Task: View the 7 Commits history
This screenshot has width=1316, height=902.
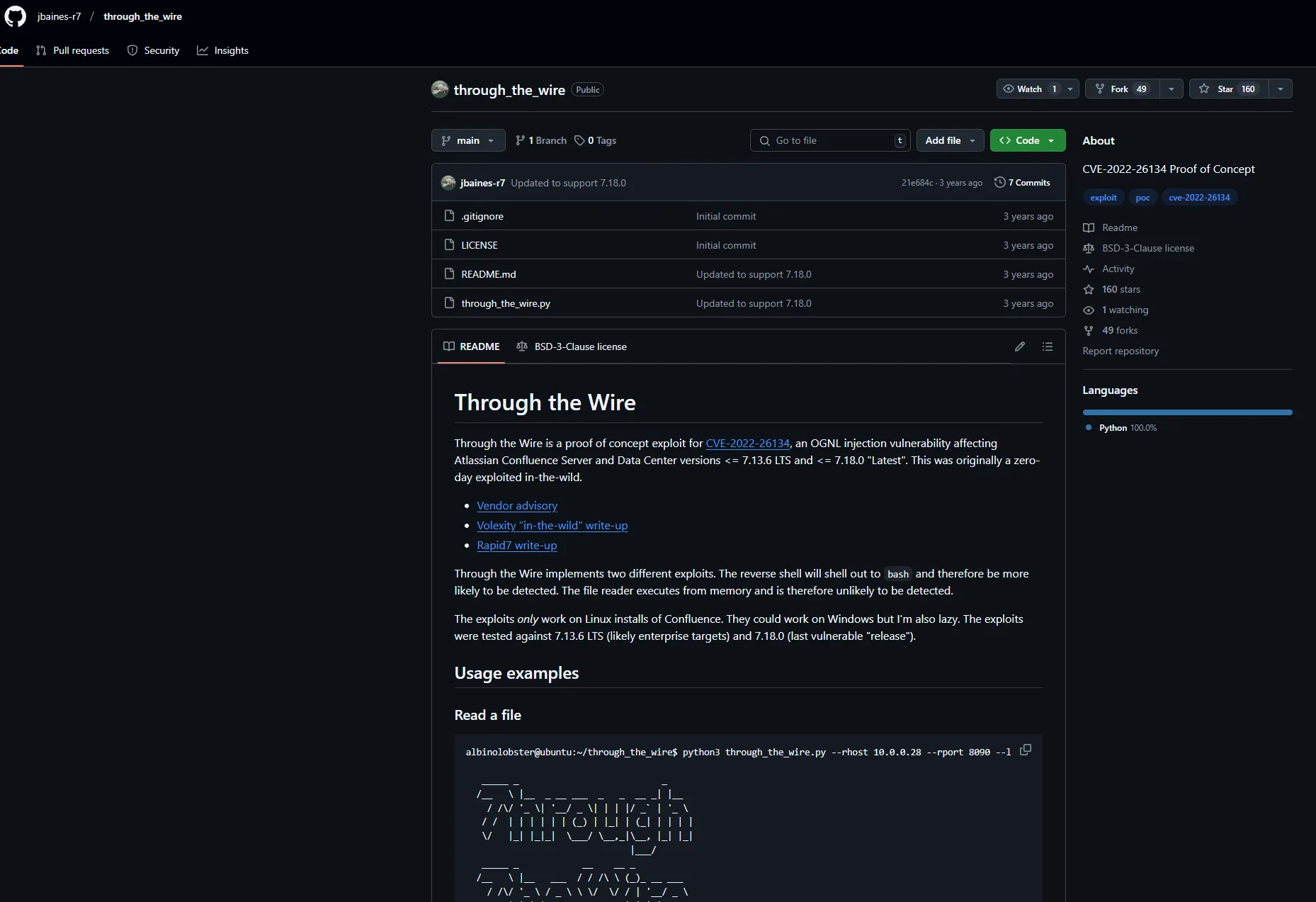Action: point(1022,183)
